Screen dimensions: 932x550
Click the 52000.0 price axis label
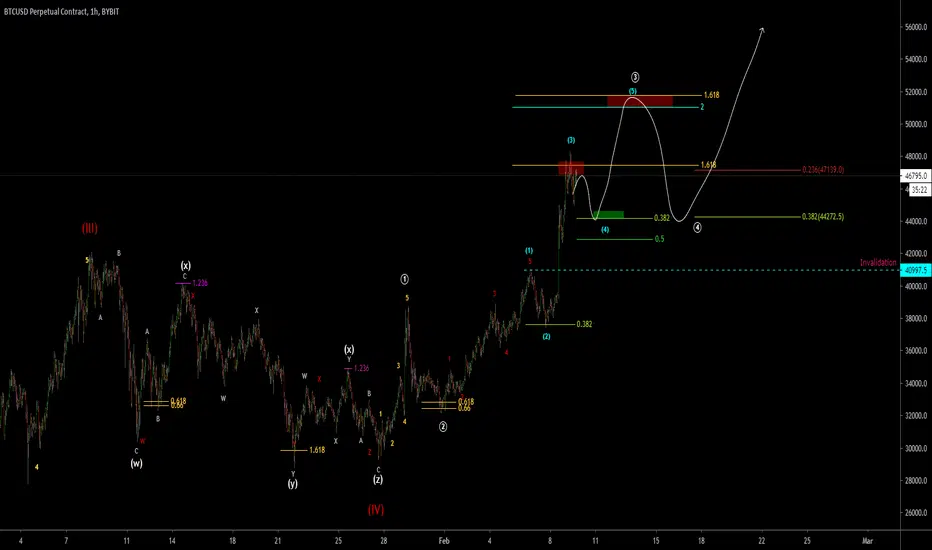click(x=916, y=92)
